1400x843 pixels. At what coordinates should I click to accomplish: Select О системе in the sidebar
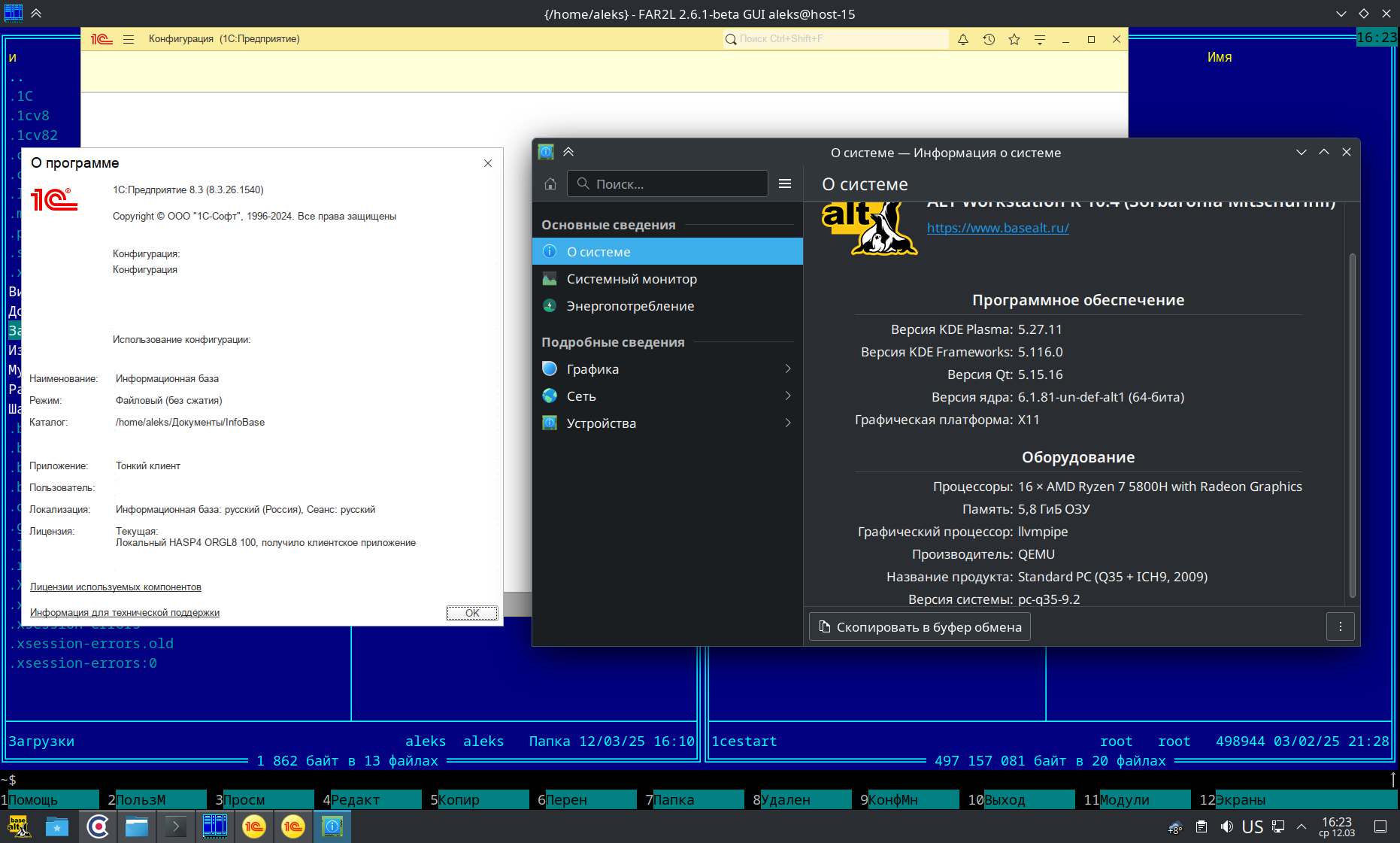pos(668,252)
